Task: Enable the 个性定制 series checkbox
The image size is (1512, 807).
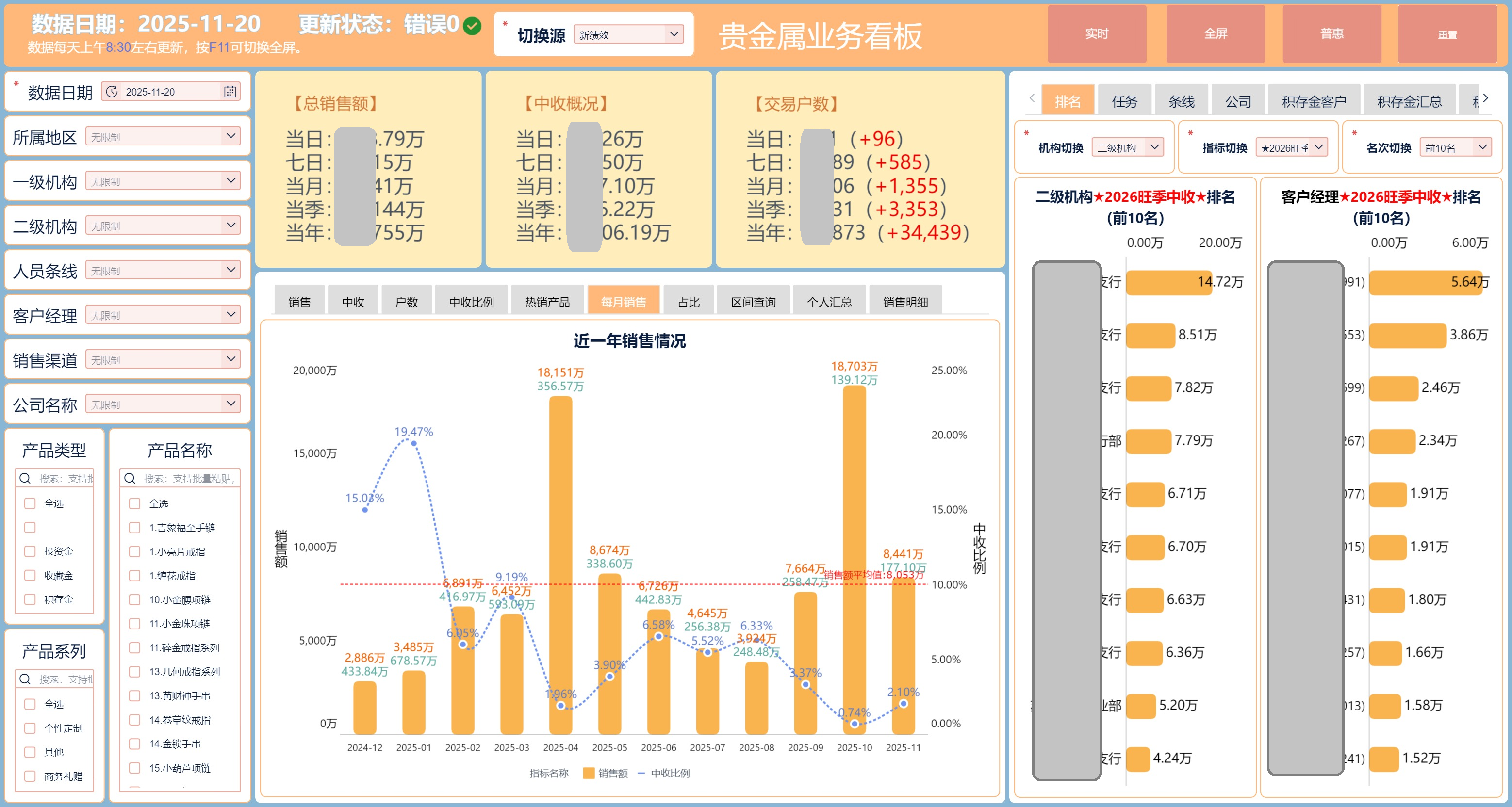Action: click(30, 728)
